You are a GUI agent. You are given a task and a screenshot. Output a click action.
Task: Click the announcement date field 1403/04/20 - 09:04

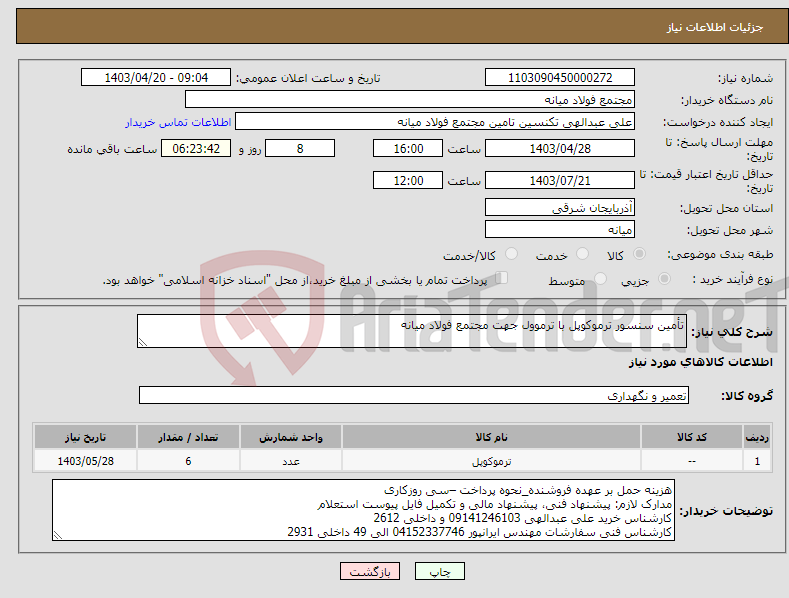point(156,78)
